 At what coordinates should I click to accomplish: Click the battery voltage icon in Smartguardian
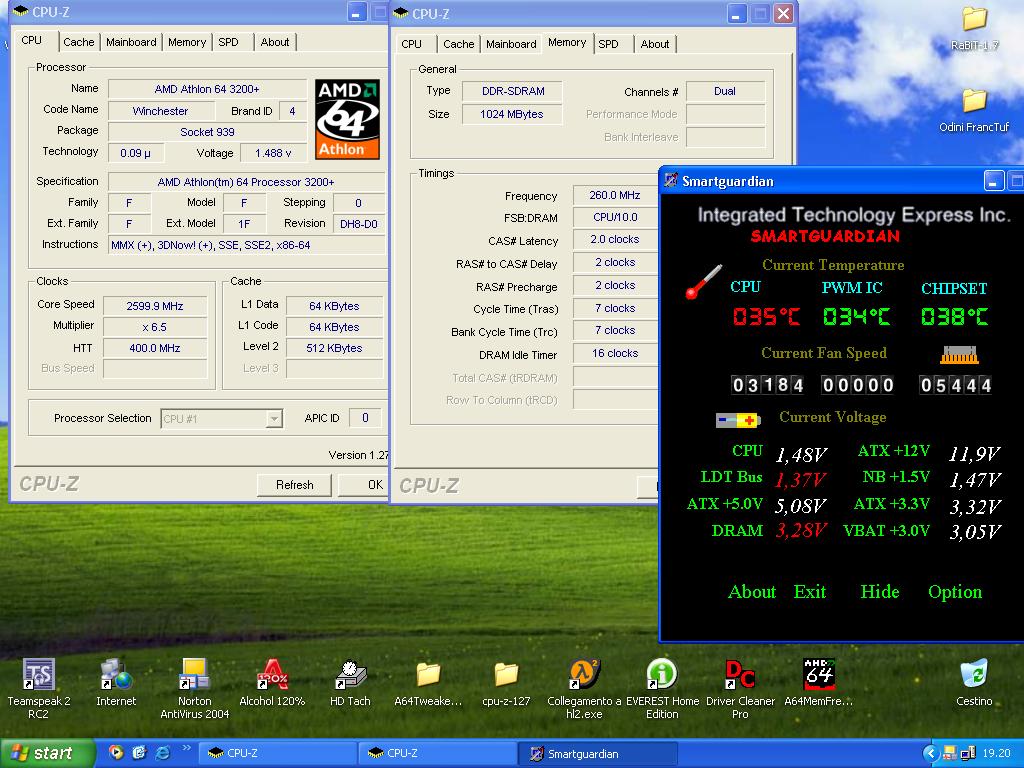pos(738,420)
